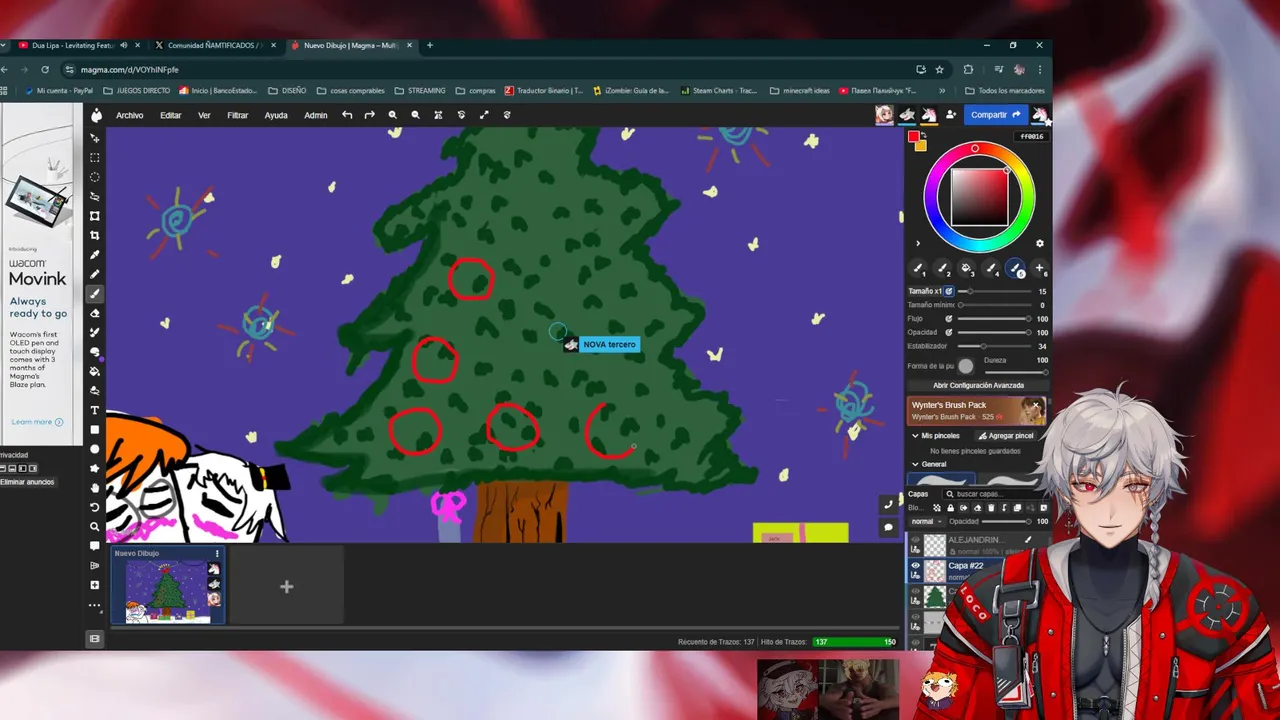1280x720 pixels.
Task: Toggle visibility of the tree layer
Action: point(915,592)
